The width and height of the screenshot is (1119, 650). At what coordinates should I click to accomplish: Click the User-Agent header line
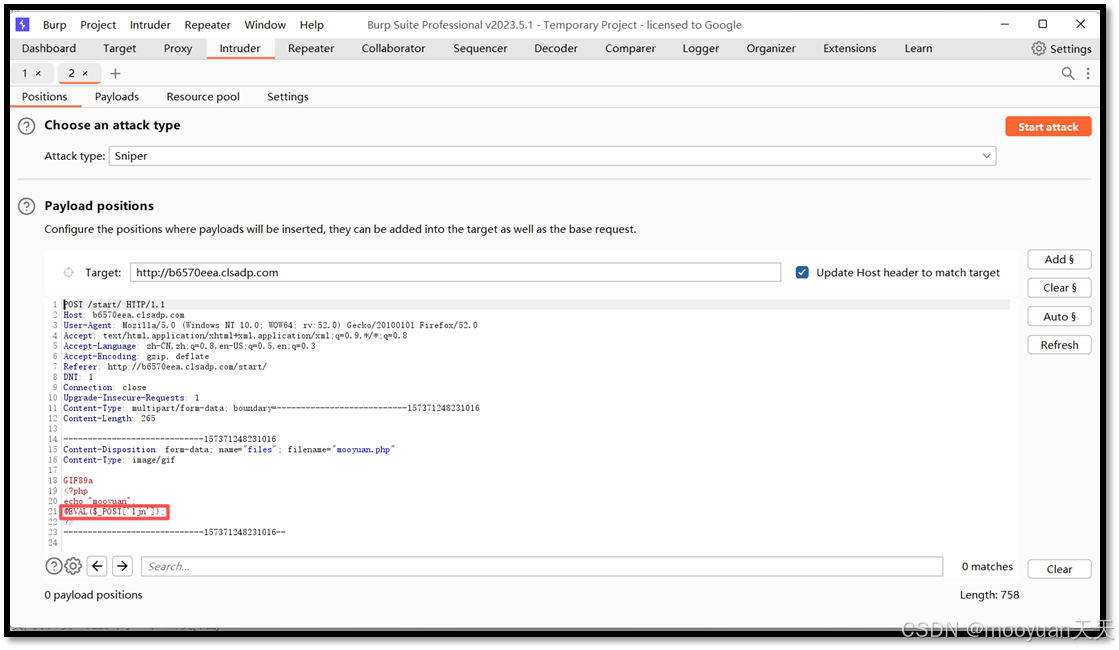coord(270,325)
